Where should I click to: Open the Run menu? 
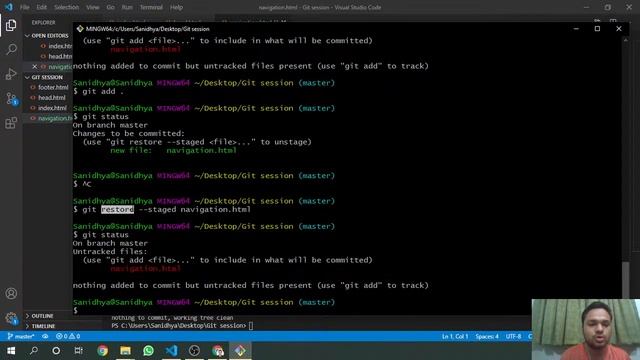pyautogui.click(x=127, y=7)
